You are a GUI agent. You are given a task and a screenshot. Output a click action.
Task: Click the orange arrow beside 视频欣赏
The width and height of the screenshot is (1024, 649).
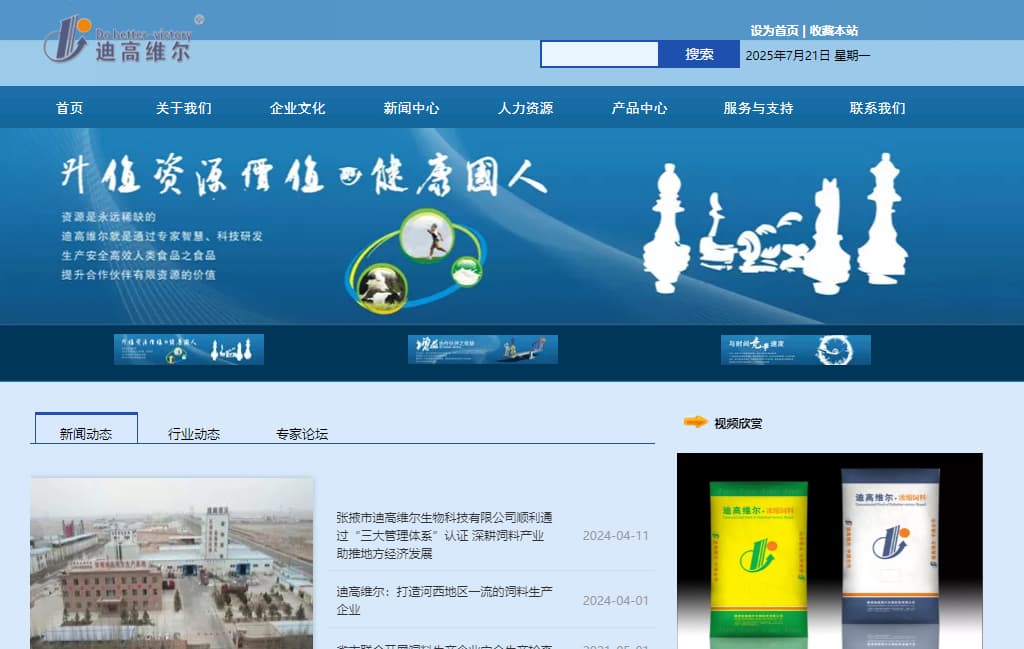(696, 422)
